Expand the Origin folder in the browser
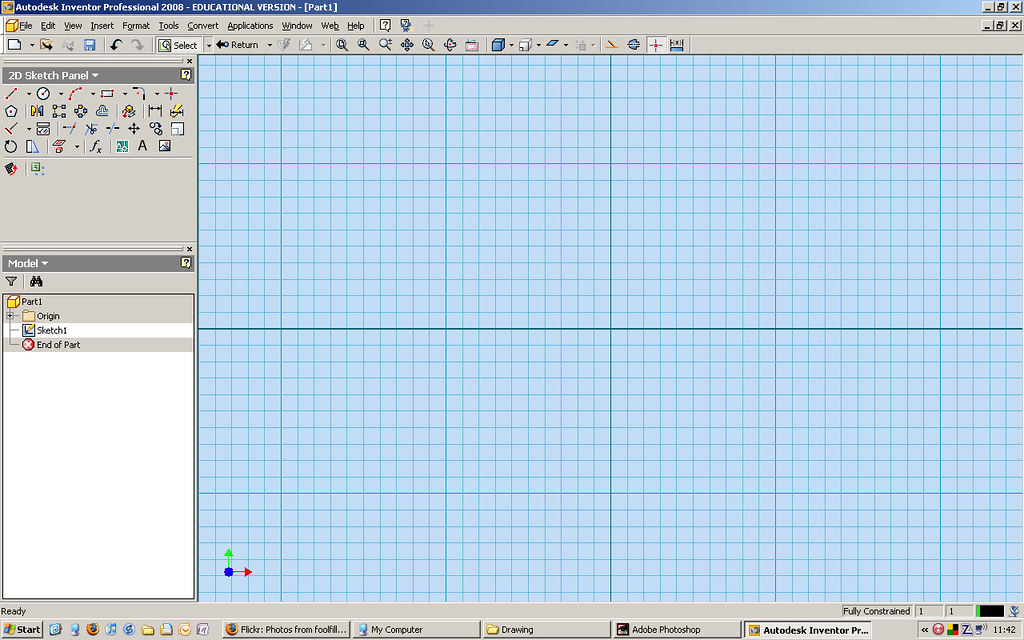This screenshot has height=640, width=1024. coord(9,315)
